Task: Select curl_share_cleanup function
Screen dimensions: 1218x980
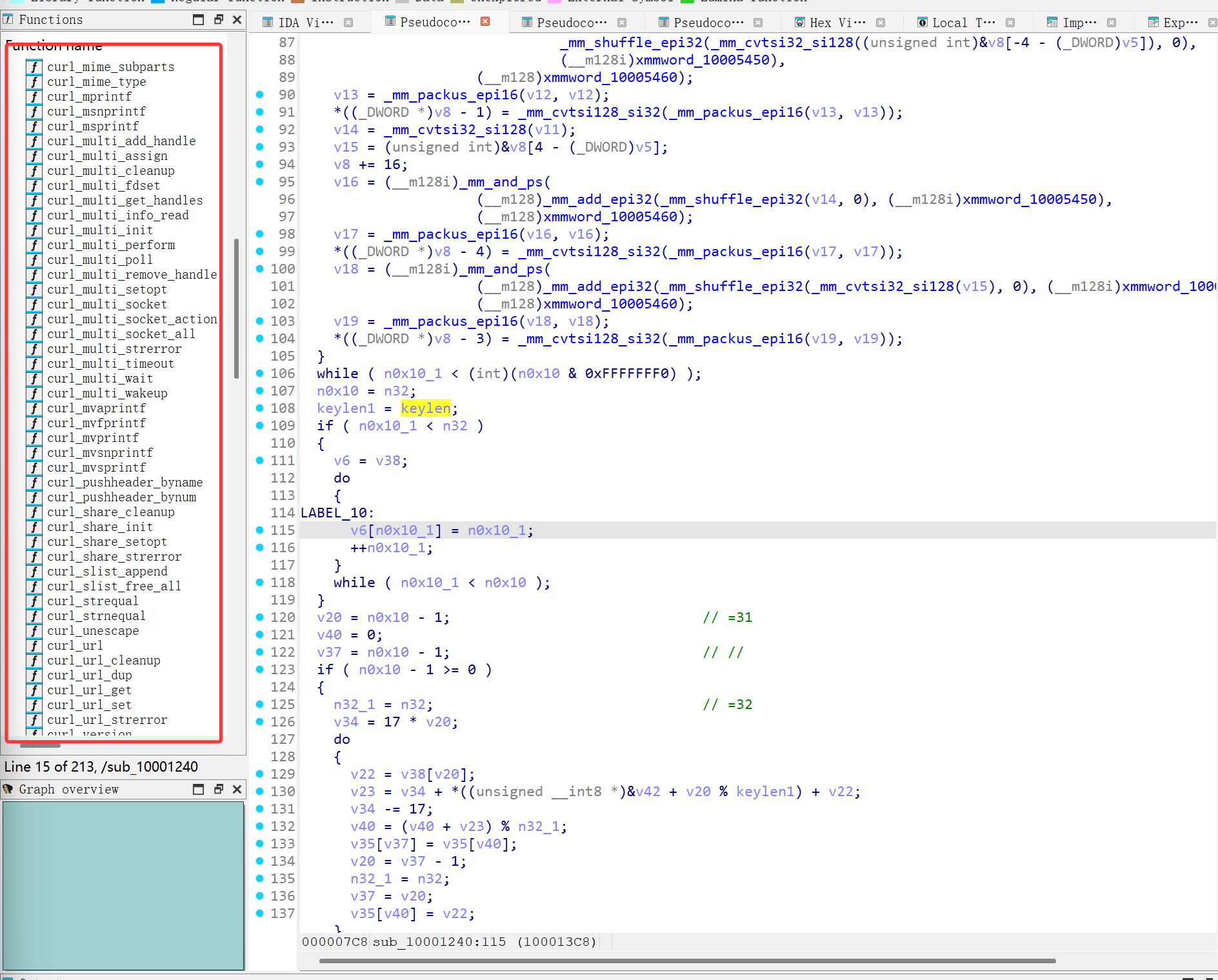Action: (111, 512)
